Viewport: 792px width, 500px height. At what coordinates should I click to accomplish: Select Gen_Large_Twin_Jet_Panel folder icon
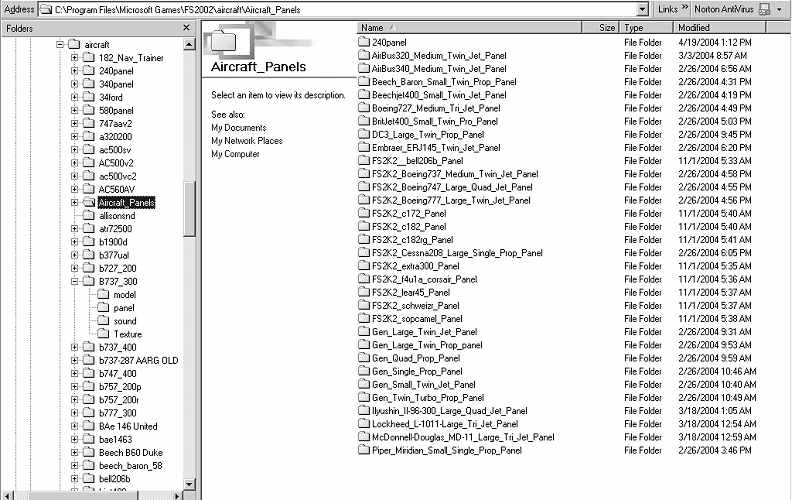364,331
